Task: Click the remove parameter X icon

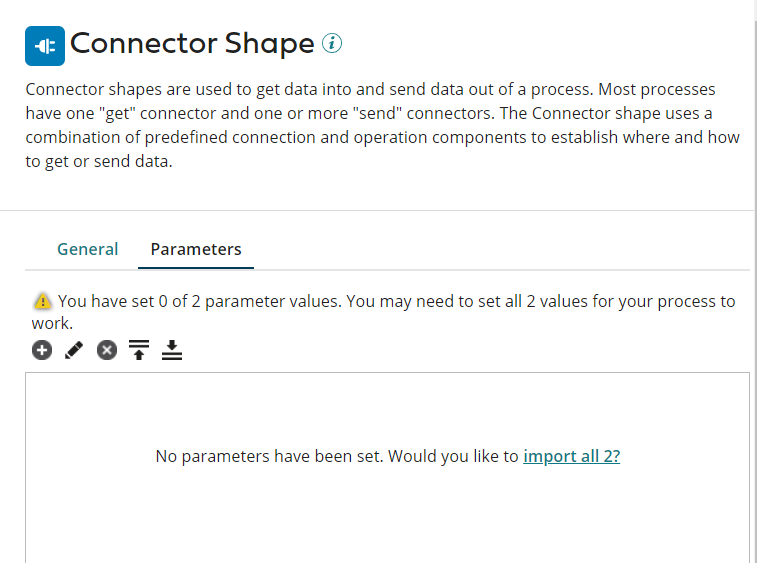Action: tap(106, 350)
